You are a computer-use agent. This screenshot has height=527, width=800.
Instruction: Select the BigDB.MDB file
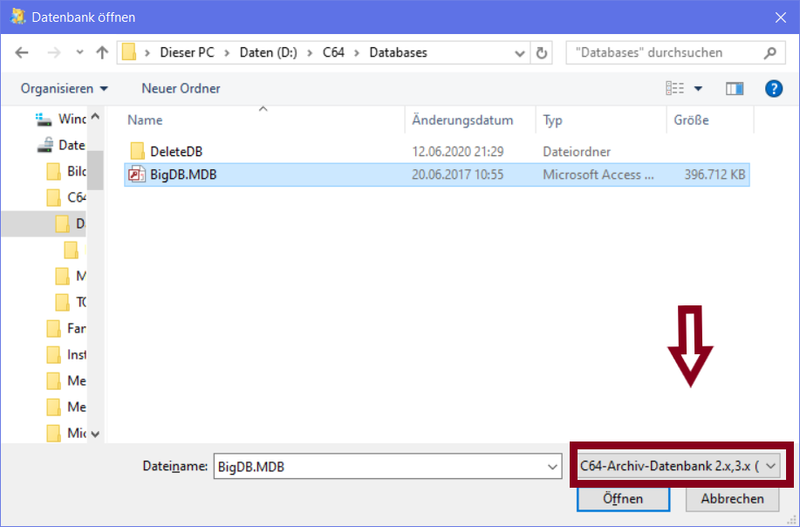click(x=183, y=174)
